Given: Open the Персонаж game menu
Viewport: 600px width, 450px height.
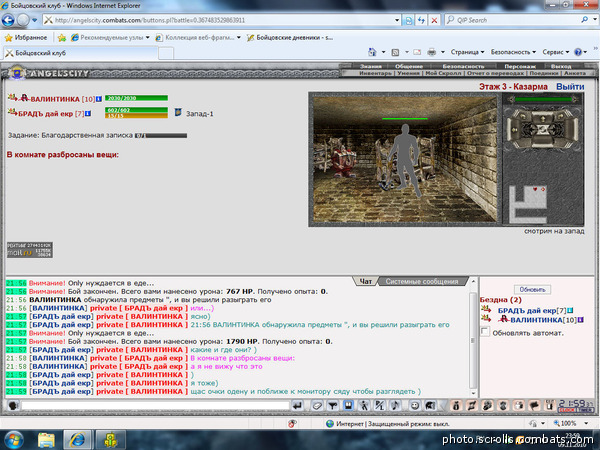Looking at the screenshot, I should [520, 67].
